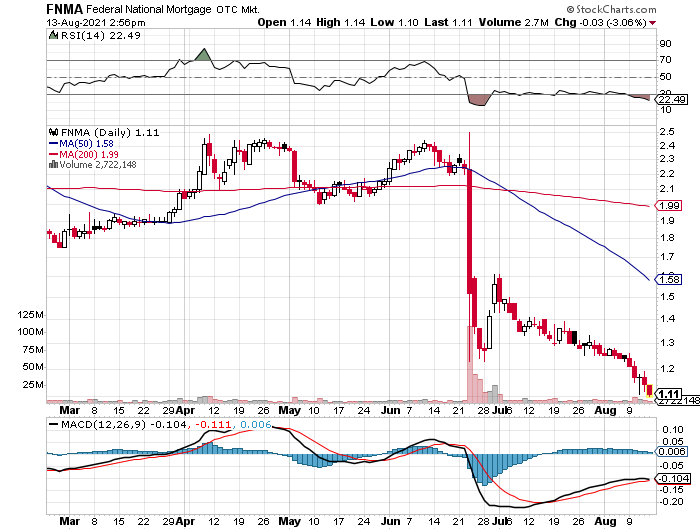Click the 1.58 MA(50) price tag
The width and height of the screenshot is (700, 530).
pyautogui.click(x=668, y=280)
